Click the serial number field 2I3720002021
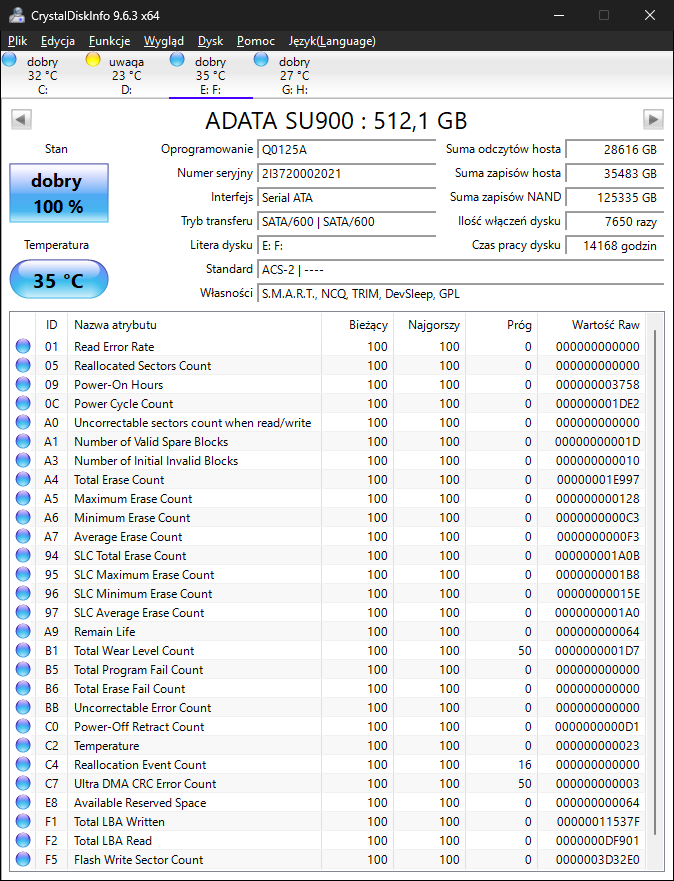This screenshot has height=881, width=674. (x=347, y=174)
